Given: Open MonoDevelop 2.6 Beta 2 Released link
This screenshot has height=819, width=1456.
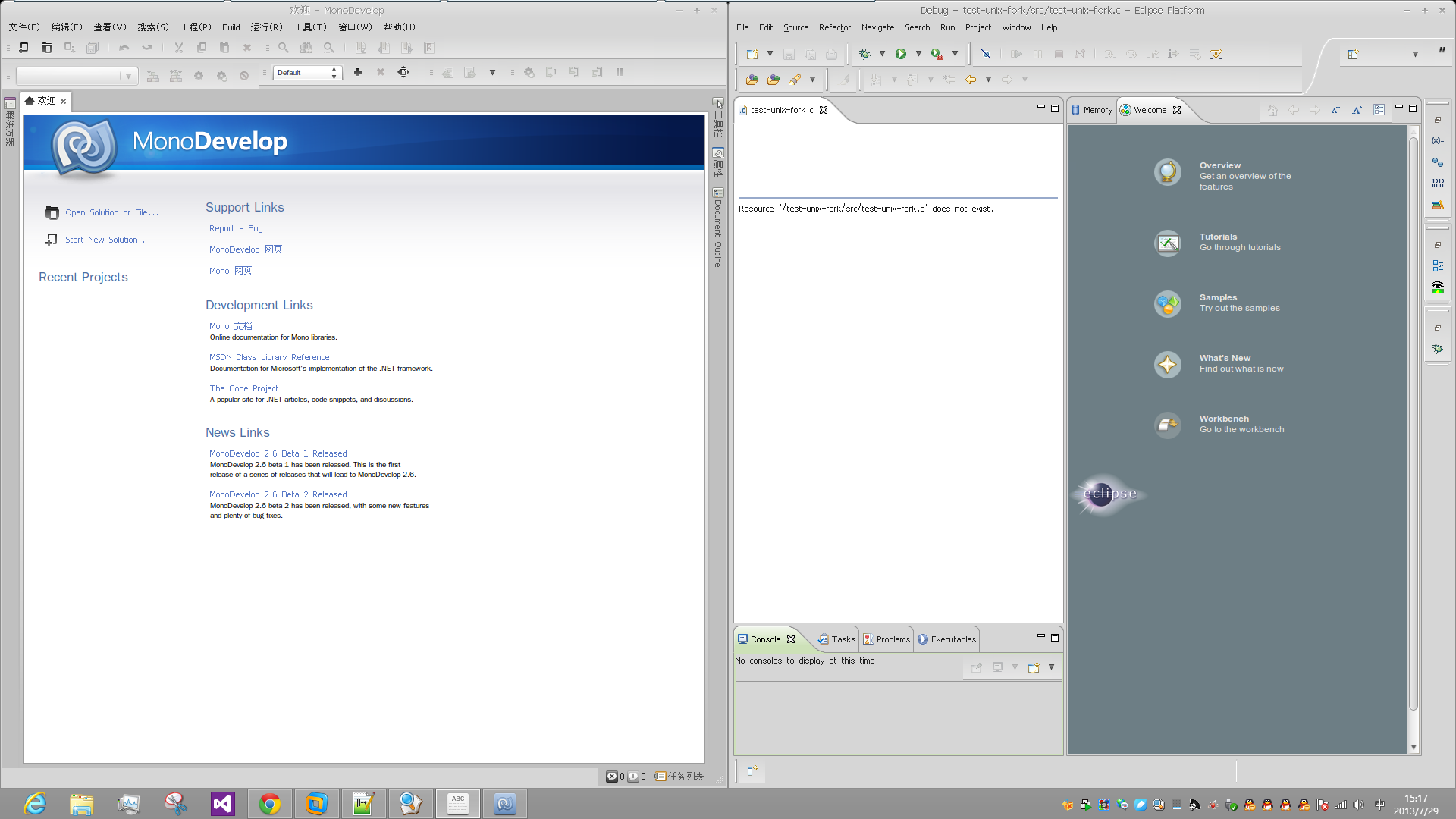Looking at the screenshot, I should point(278,494).
